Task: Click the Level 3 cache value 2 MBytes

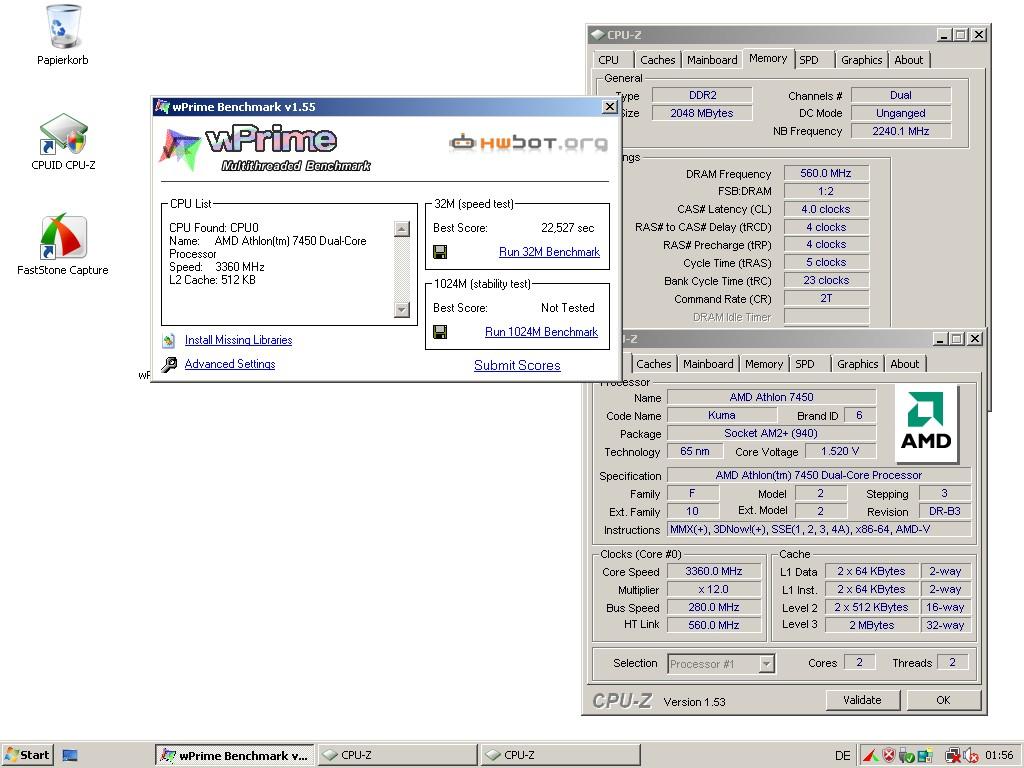Action: tap(872, 626)
